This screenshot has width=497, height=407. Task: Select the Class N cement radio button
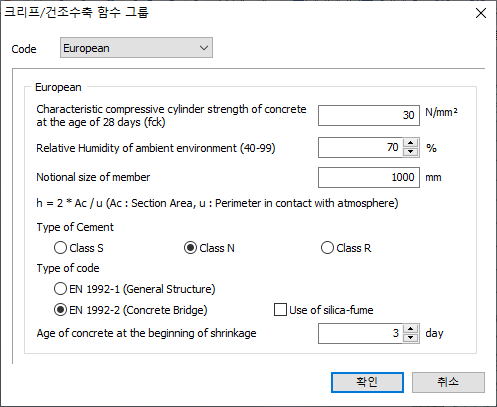click(190, 248)
